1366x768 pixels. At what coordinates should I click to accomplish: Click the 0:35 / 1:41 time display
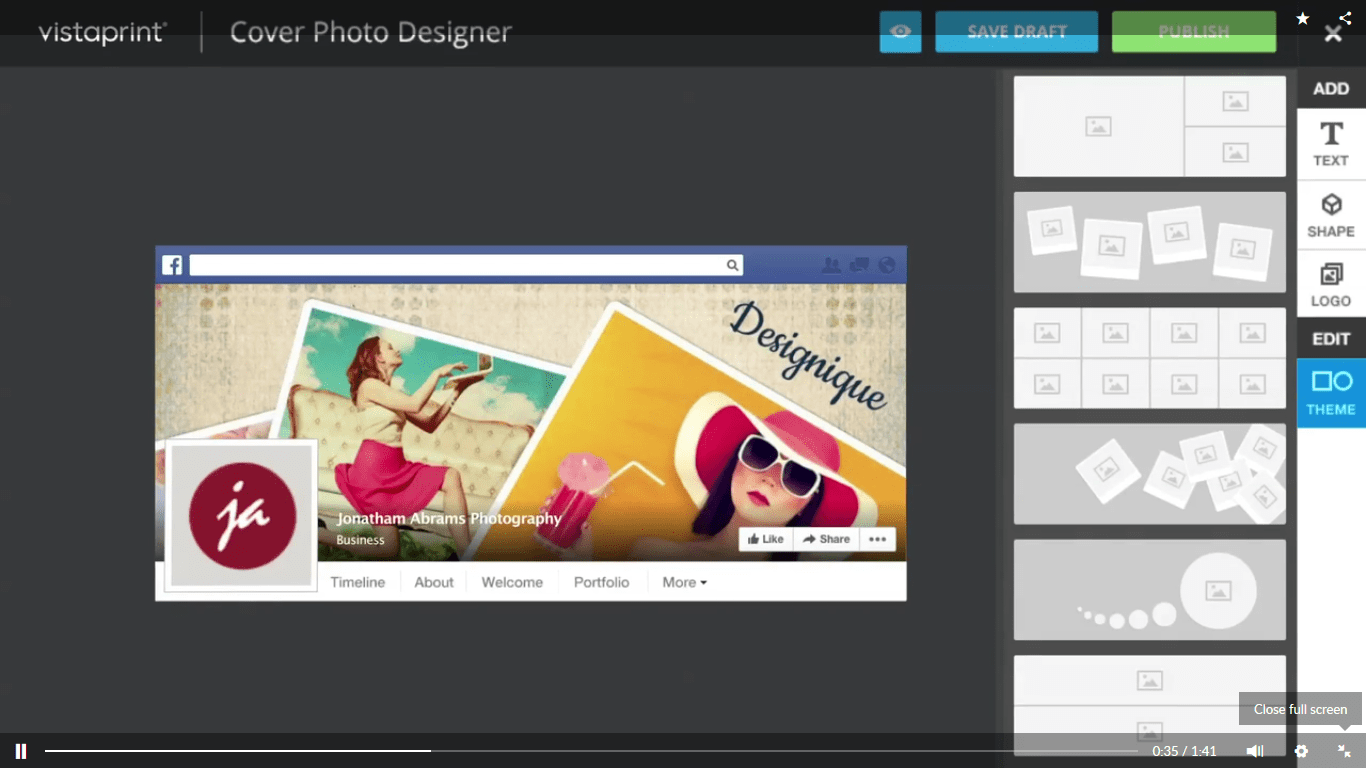1184,751
